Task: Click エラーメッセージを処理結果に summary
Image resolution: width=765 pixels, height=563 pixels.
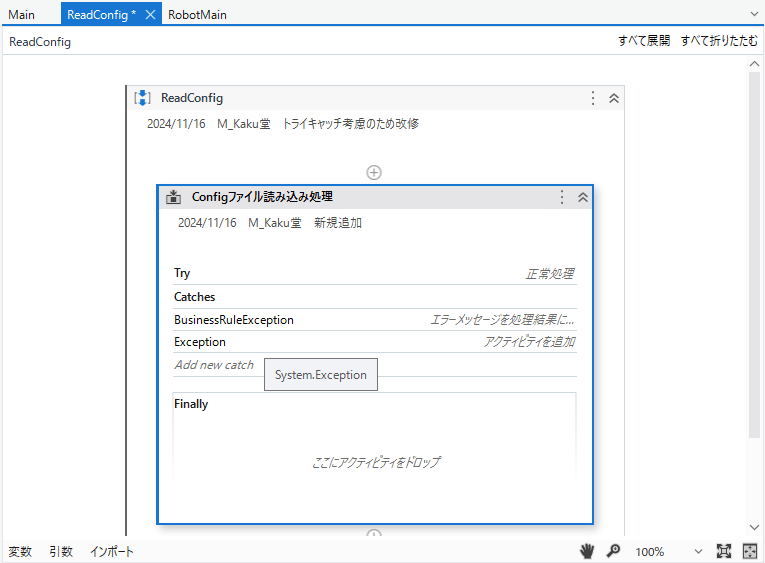Action: click(502, 320)
